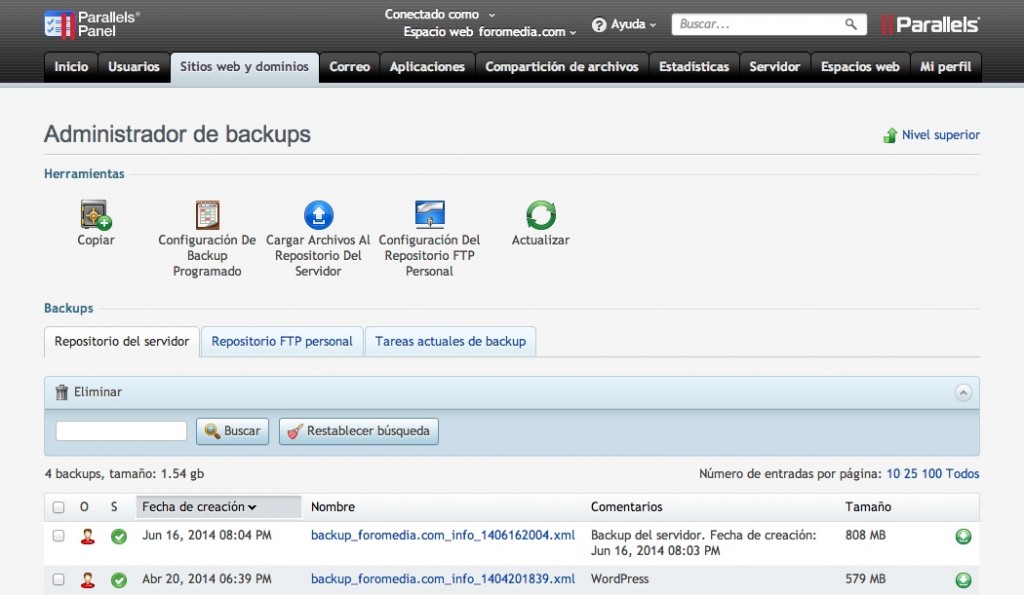Expand the Ayuda help dropdown
1024x595 pixels.
click(625, 24)
